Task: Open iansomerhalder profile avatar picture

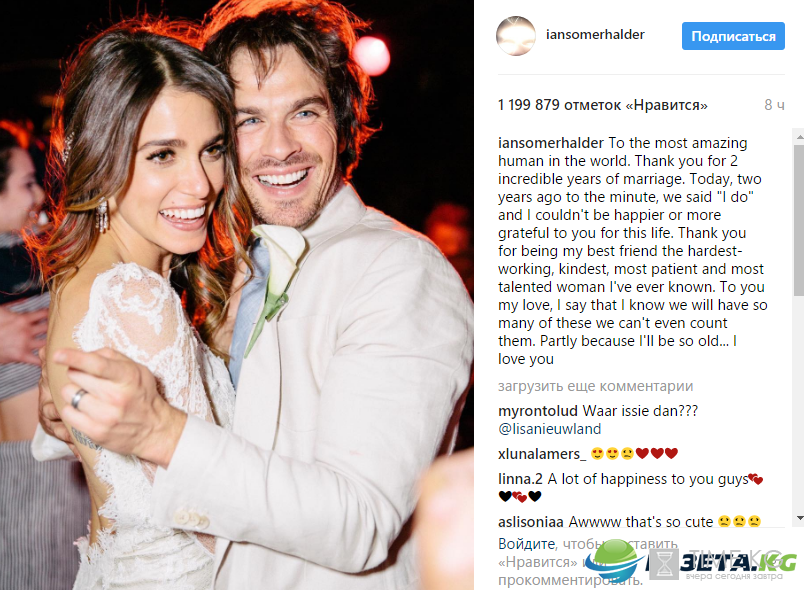Action: [516, 36]
